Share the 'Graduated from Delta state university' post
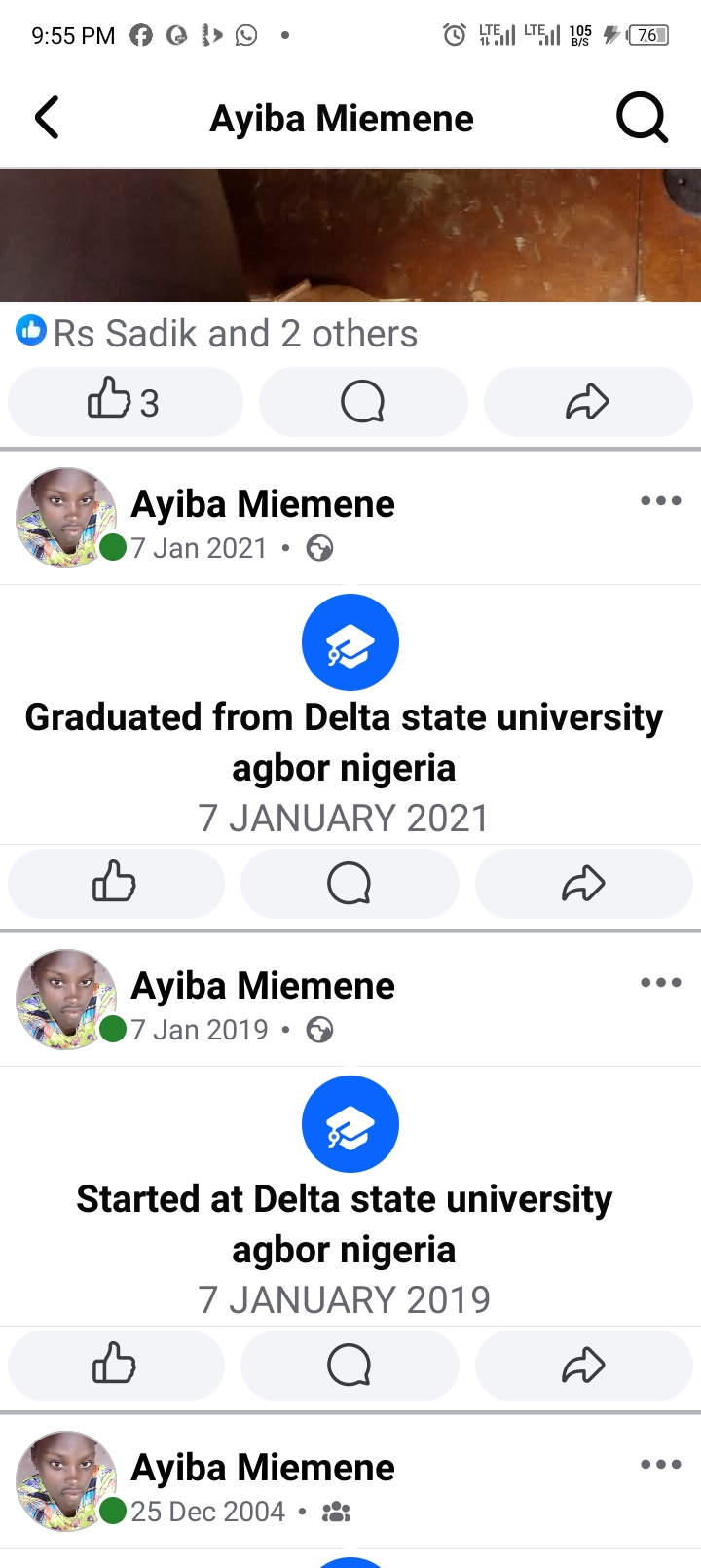This screenshot has width=701, height=1568. pyautogui.click(x=583, y=884)
